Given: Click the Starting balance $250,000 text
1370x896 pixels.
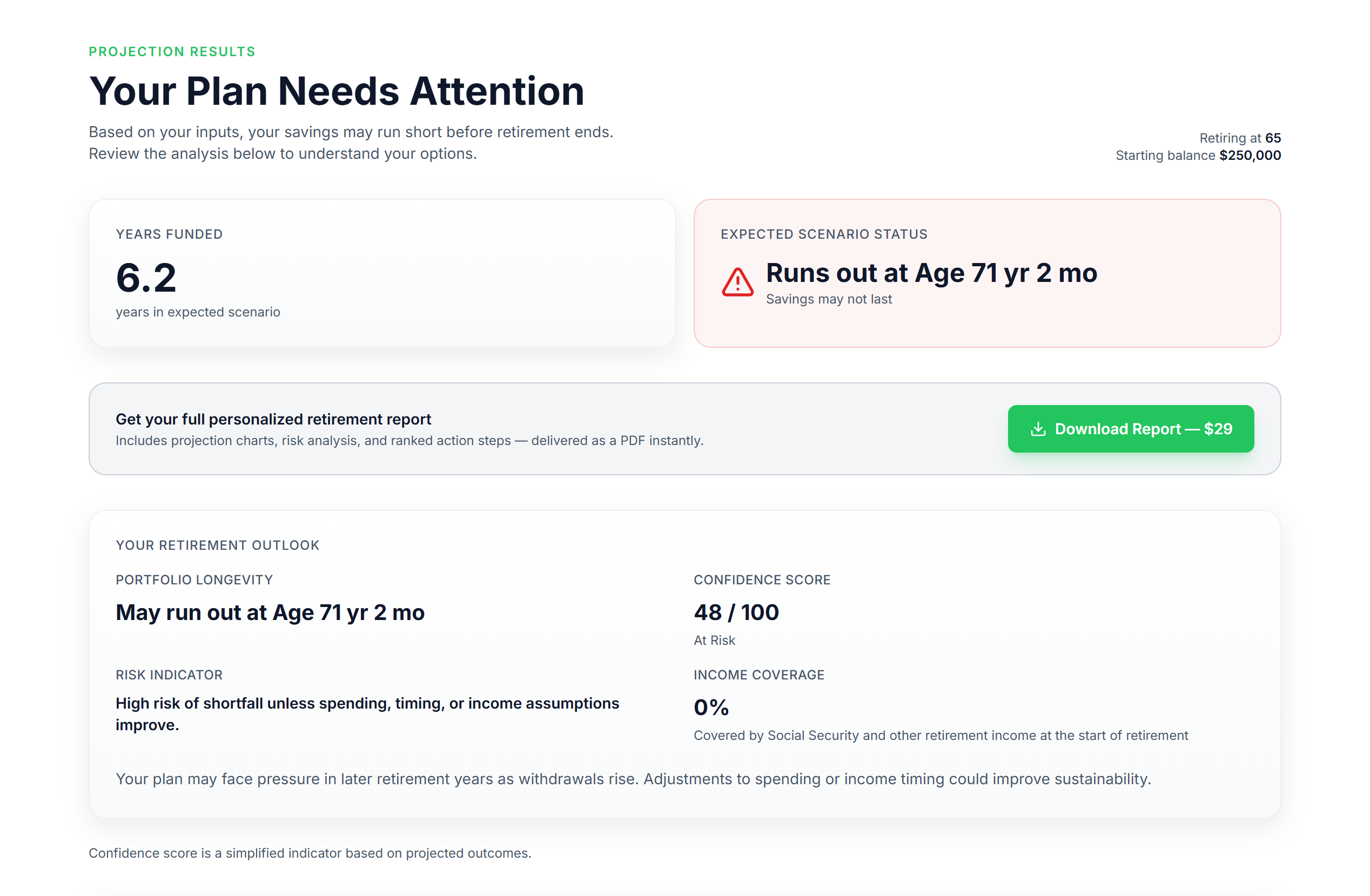Looking at the screenshot, I should tap(1198, 156).
